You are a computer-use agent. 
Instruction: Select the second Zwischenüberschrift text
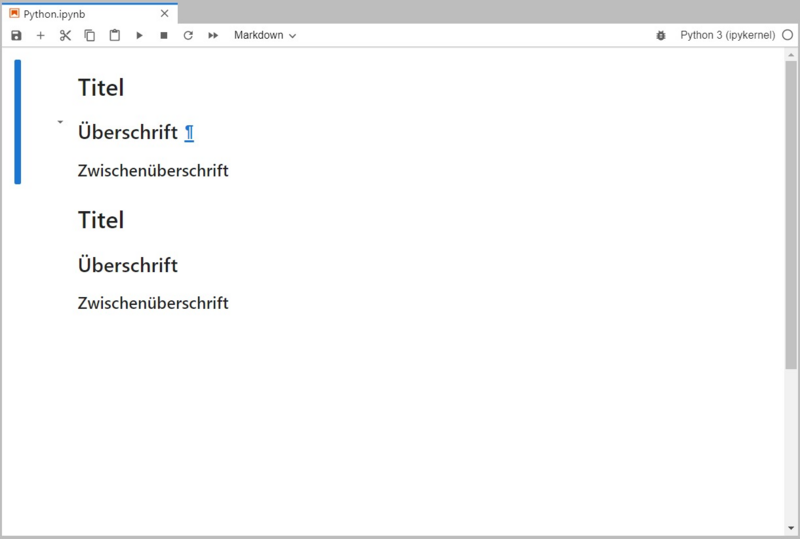point(153,303)
